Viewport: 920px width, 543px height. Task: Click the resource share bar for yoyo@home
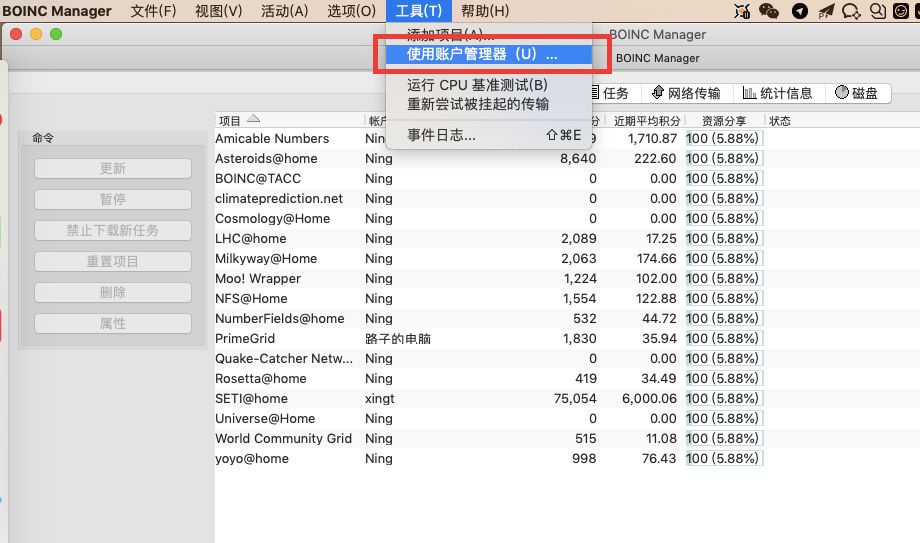(724, 458)
